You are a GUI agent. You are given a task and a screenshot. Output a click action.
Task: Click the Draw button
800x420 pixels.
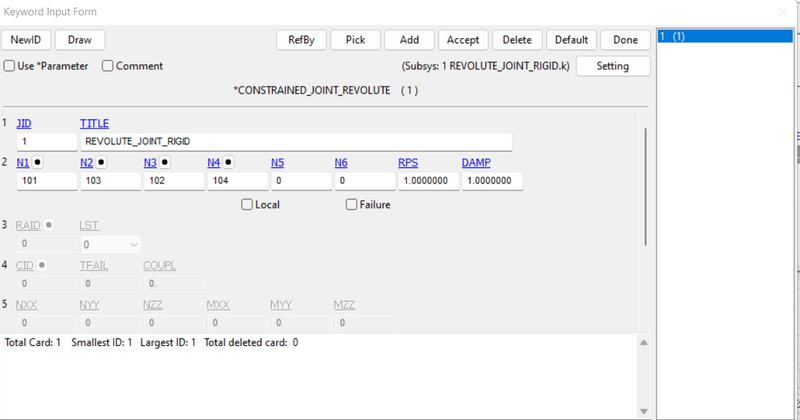click(x=80, y=40)
